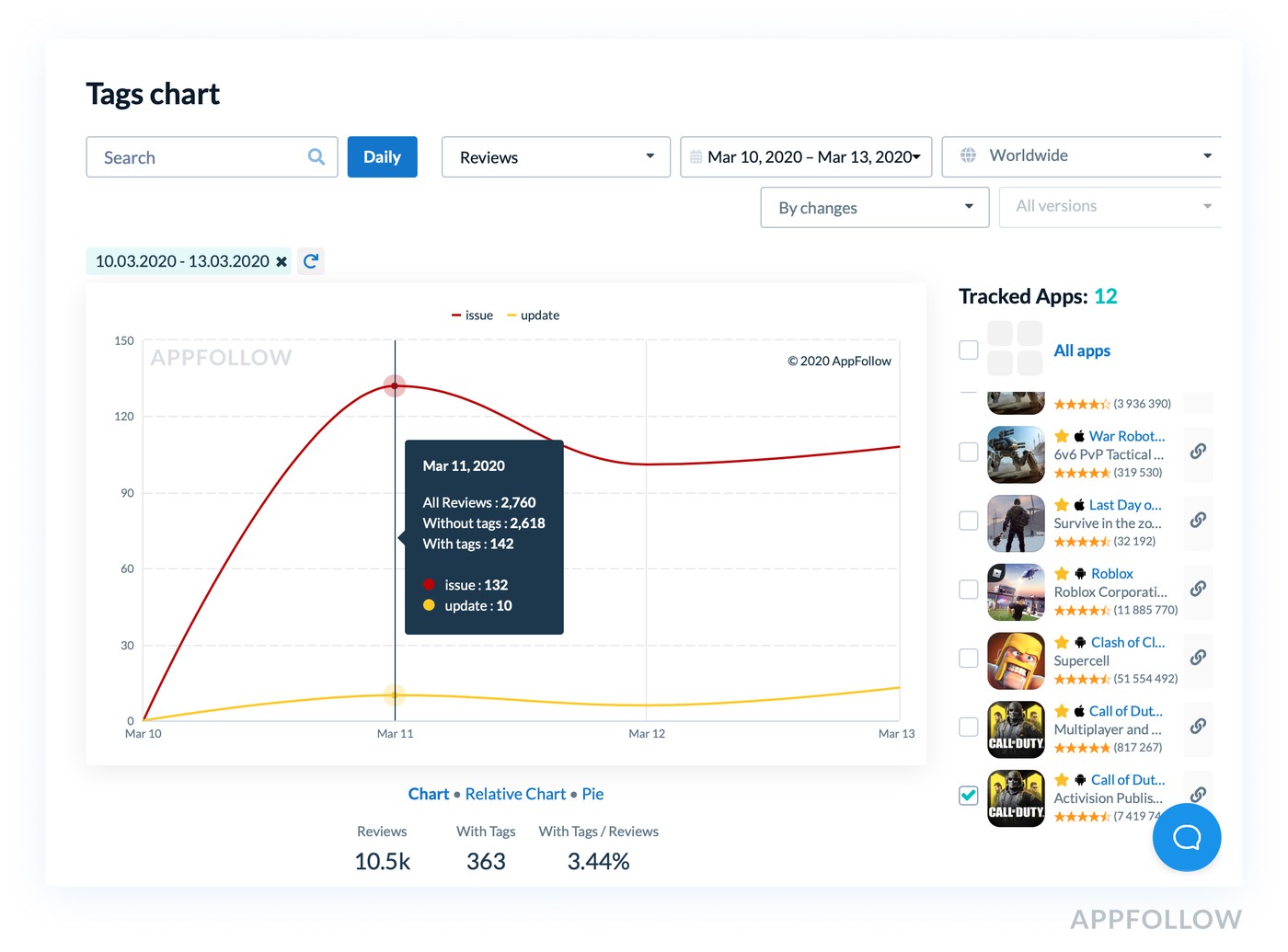Viewport: 1288px width, 952px height.
Task: Click the link icon beside War Robots
Action: tap(1198, 452)
